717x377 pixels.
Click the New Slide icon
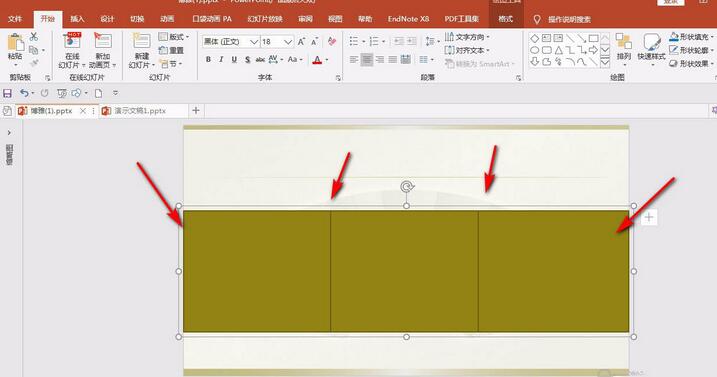(141, 41)
